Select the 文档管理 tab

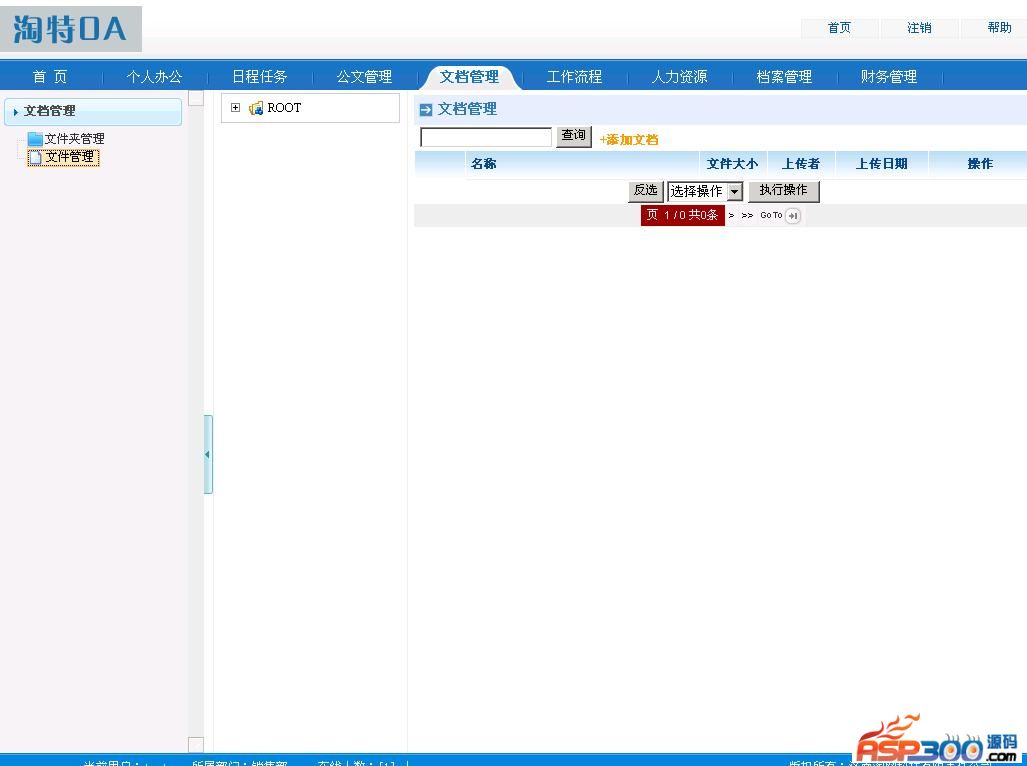[470, 77]
